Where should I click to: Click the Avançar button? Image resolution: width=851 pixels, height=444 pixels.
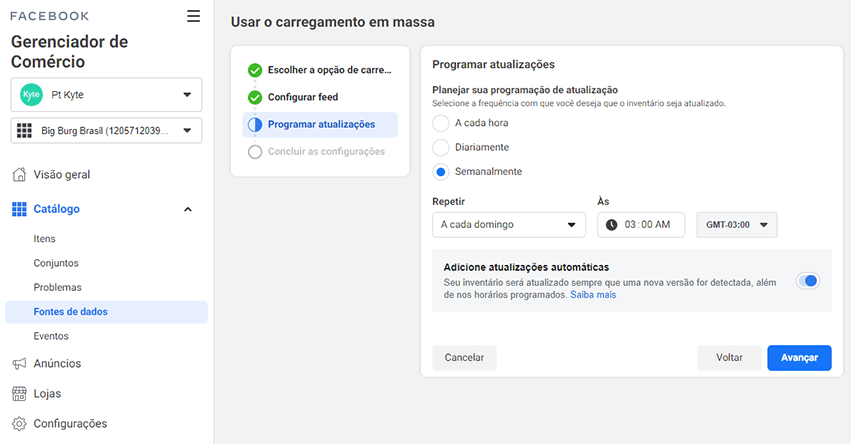click(799, 358)
